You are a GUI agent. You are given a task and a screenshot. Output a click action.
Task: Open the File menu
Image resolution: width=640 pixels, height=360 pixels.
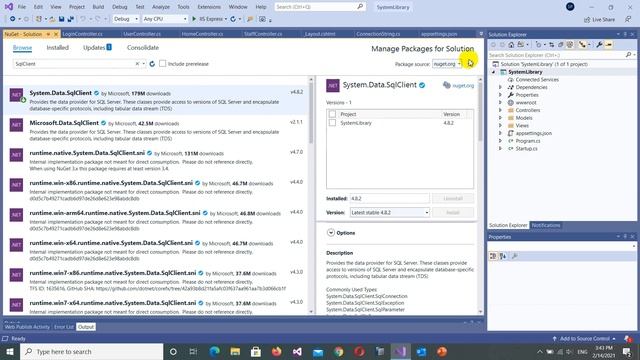[22, 7]
